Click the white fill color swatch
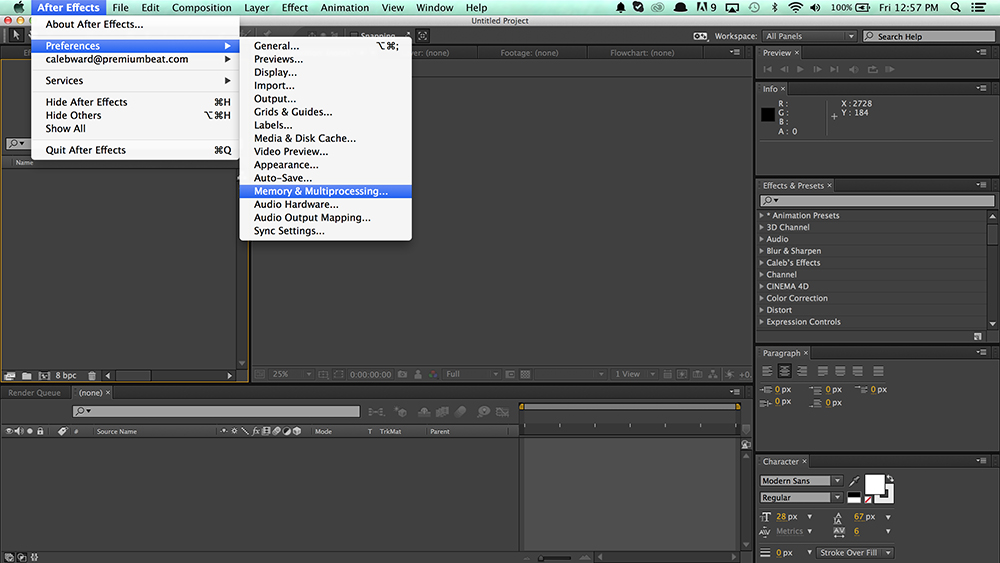This screenshot has height=563, width=1000. pos(874,484)
